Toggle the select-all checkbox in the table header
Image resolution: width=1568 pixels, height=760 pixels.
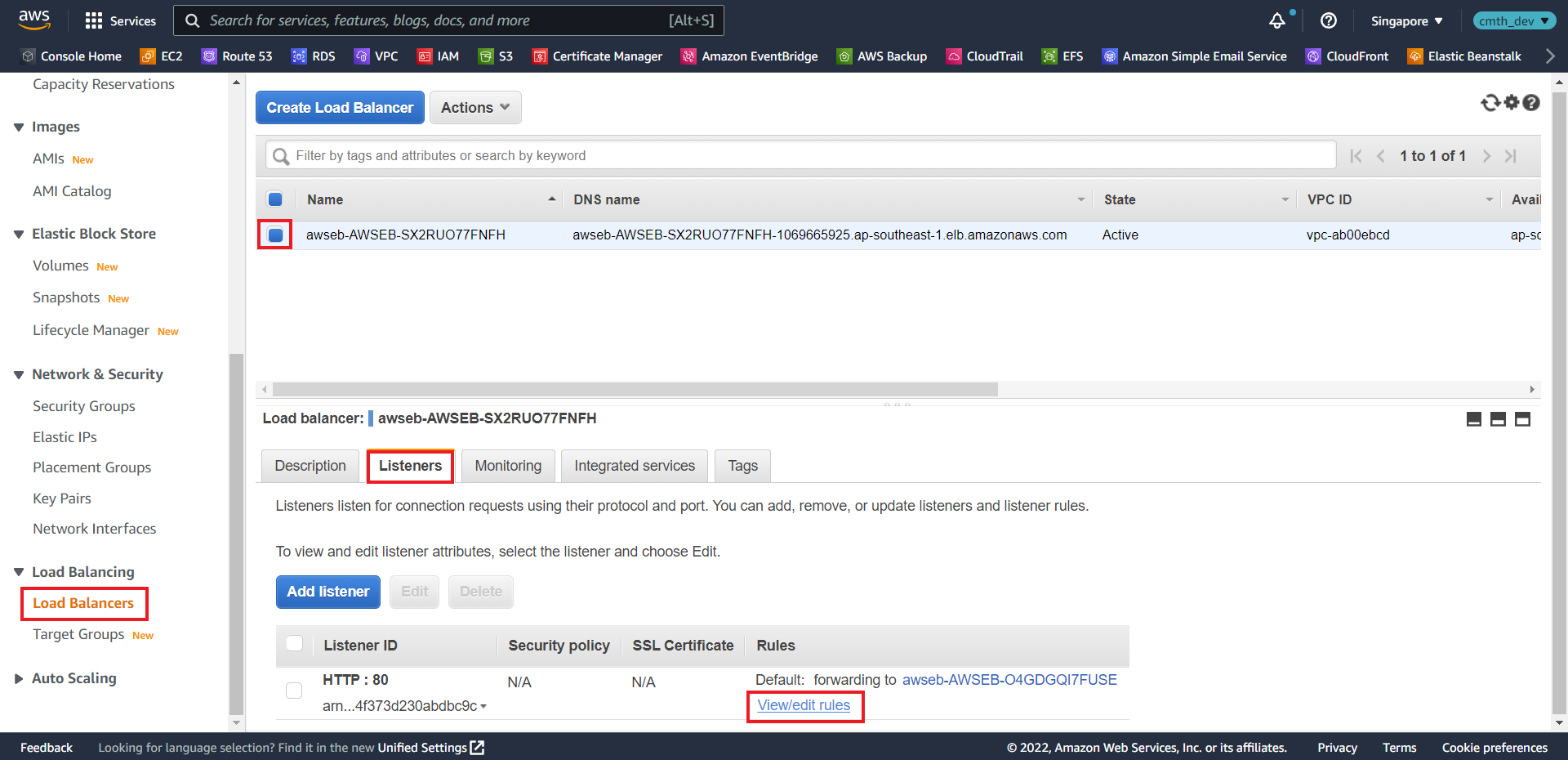[274, 199]
